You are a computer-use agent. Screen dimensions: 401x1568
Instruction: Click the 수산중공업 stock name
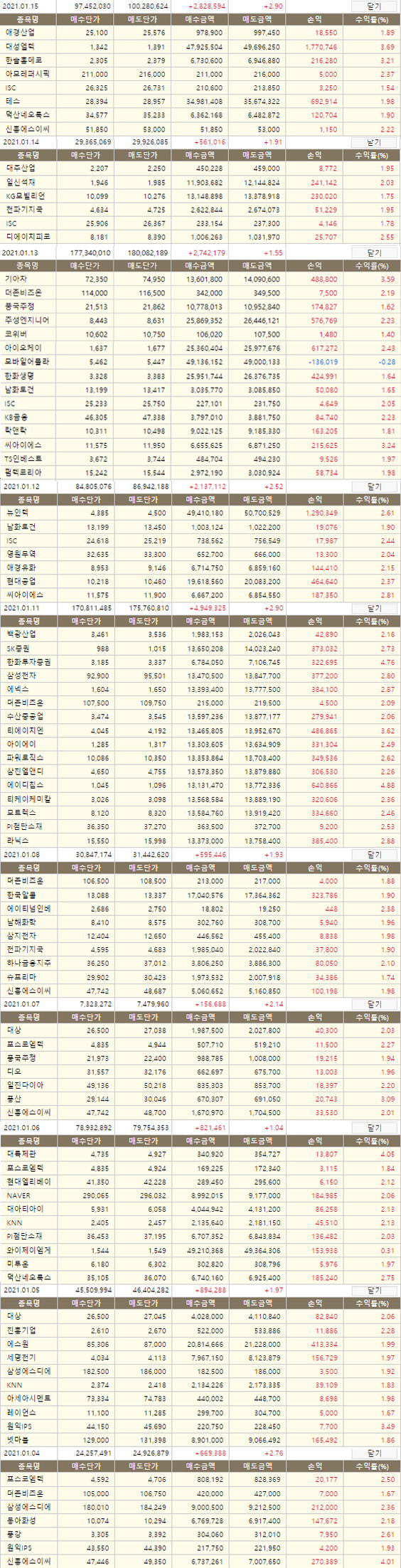tap(23, 717)
